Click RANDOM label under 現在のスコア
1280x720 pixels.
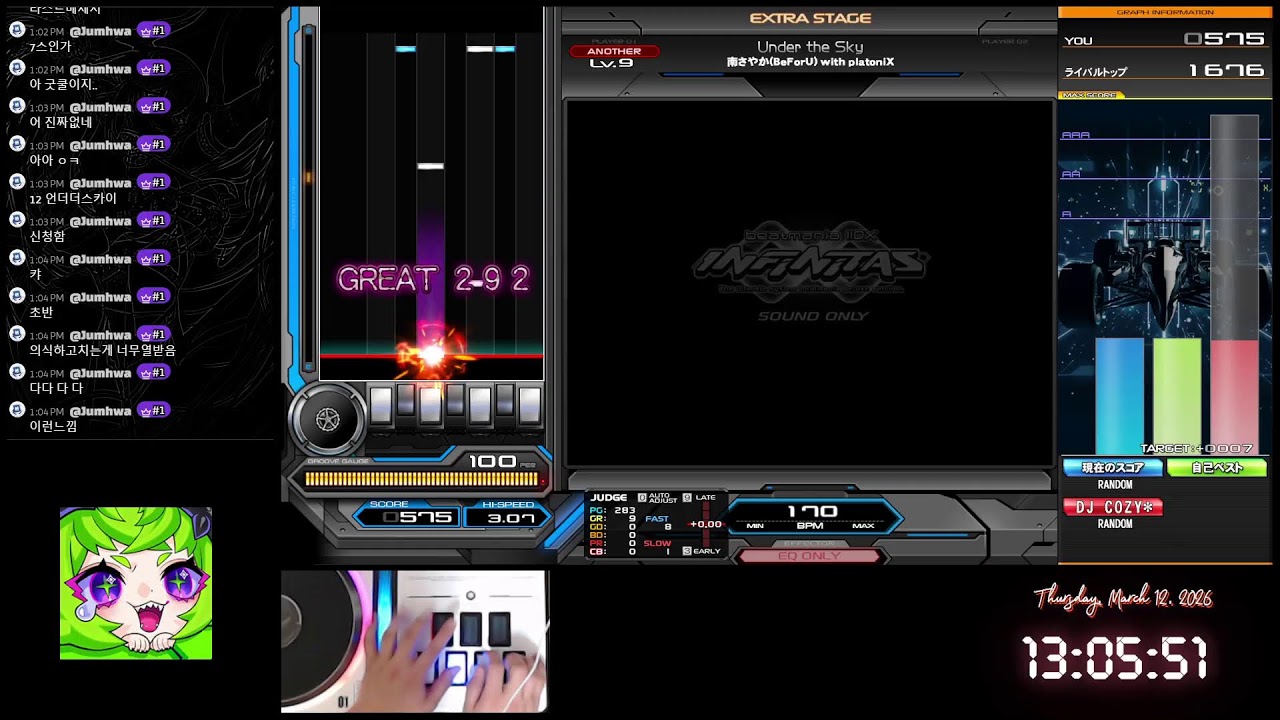point(1115,485)
